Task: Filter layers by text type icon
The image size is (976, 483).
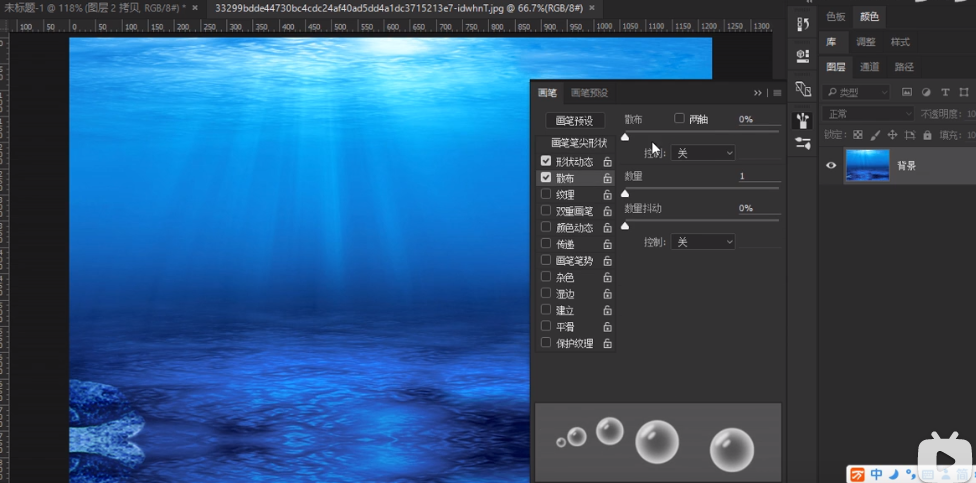Action: [x=944, y=92]
